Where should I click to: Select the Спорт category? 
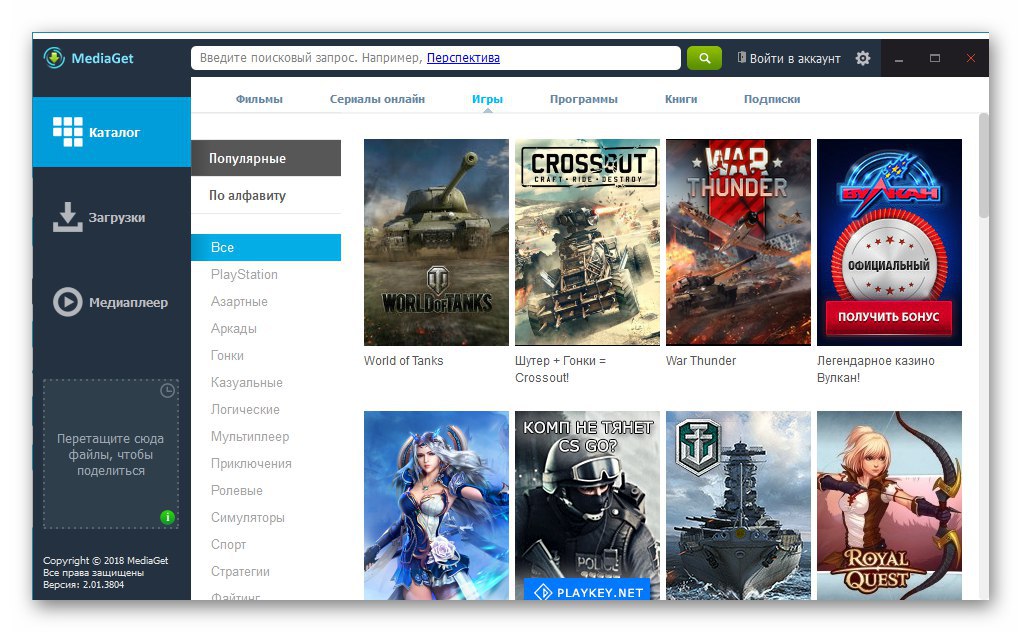click(228, 545)
